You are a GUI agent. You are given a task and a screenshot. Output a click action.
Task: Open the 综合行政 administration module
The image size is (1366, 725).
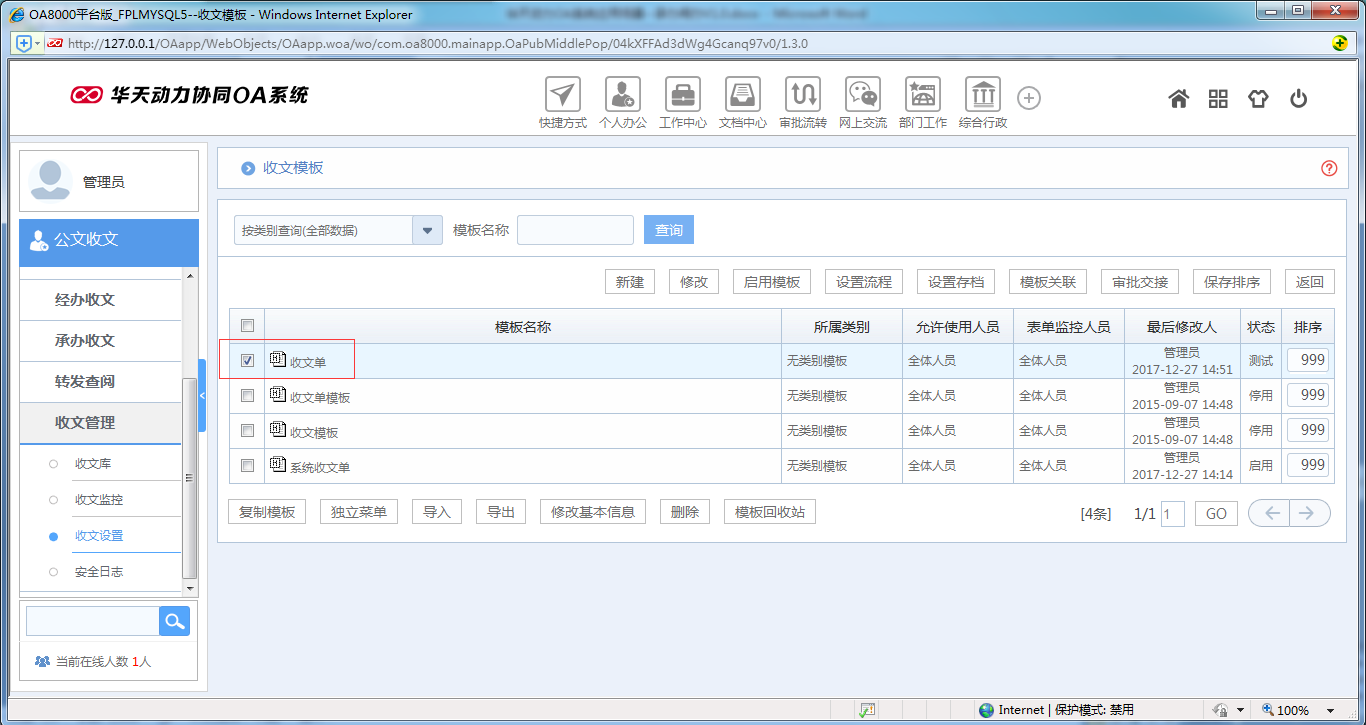tap(982, 97)
